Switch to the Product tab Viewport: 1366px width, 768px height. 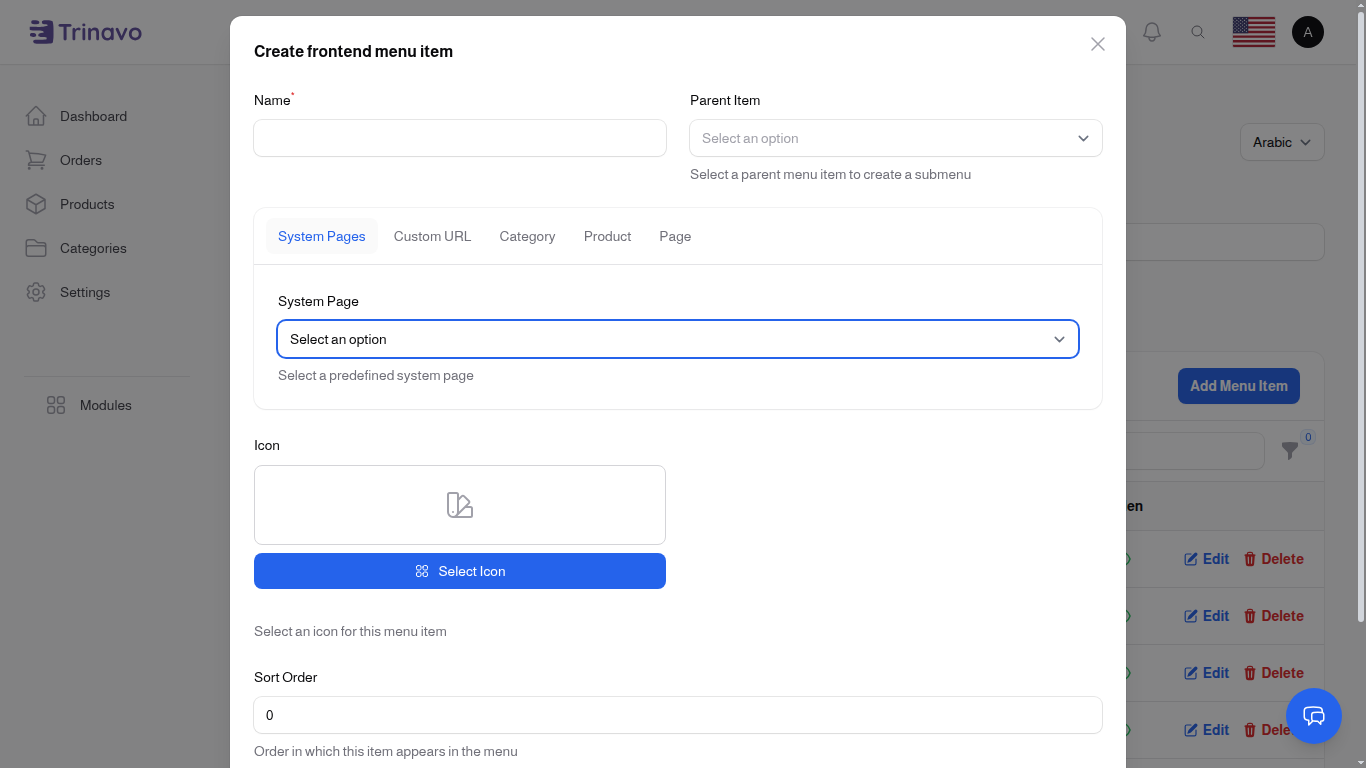607,236
